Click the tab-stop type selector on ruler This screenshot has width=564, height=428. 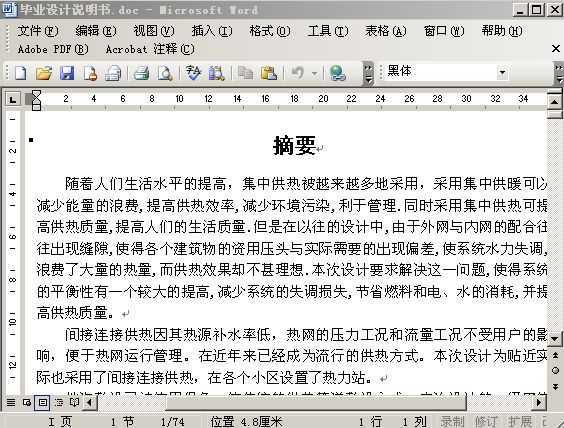pyautogui.click(x=13, y=99)
